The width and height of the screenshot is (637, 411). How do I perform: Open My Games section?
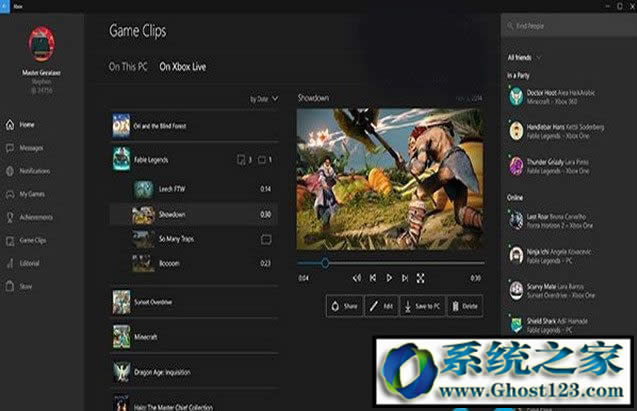pos(31,194)
